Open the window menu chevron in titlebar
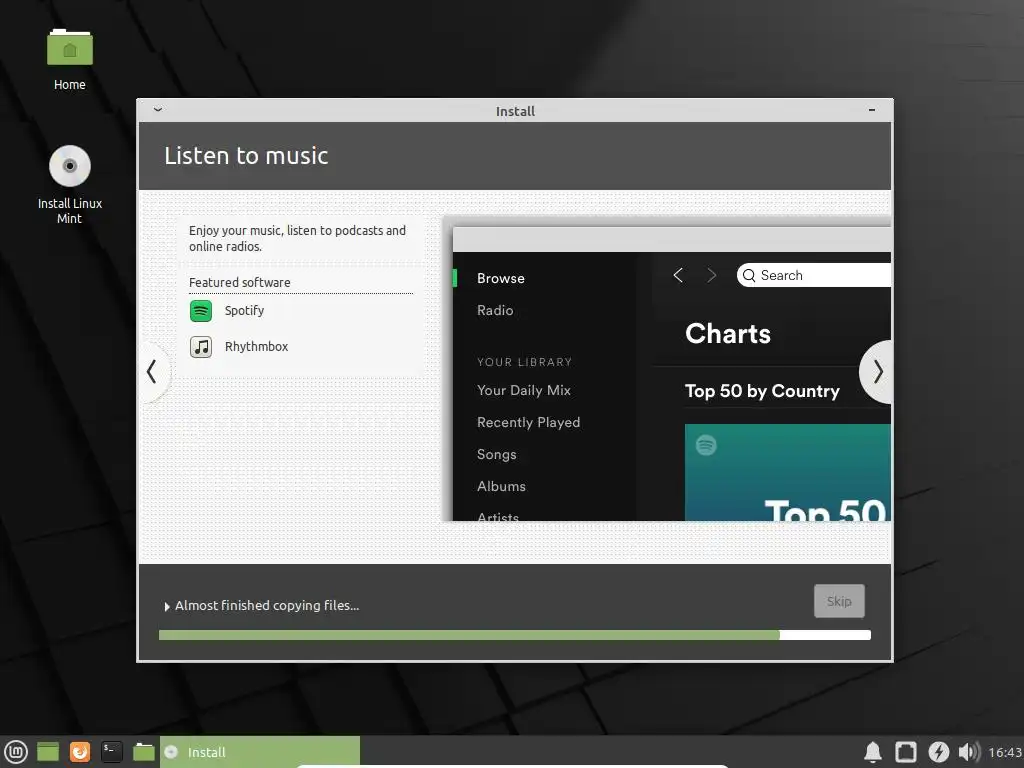The height and width of the screenshot is (768, 1024). point(157,110)
